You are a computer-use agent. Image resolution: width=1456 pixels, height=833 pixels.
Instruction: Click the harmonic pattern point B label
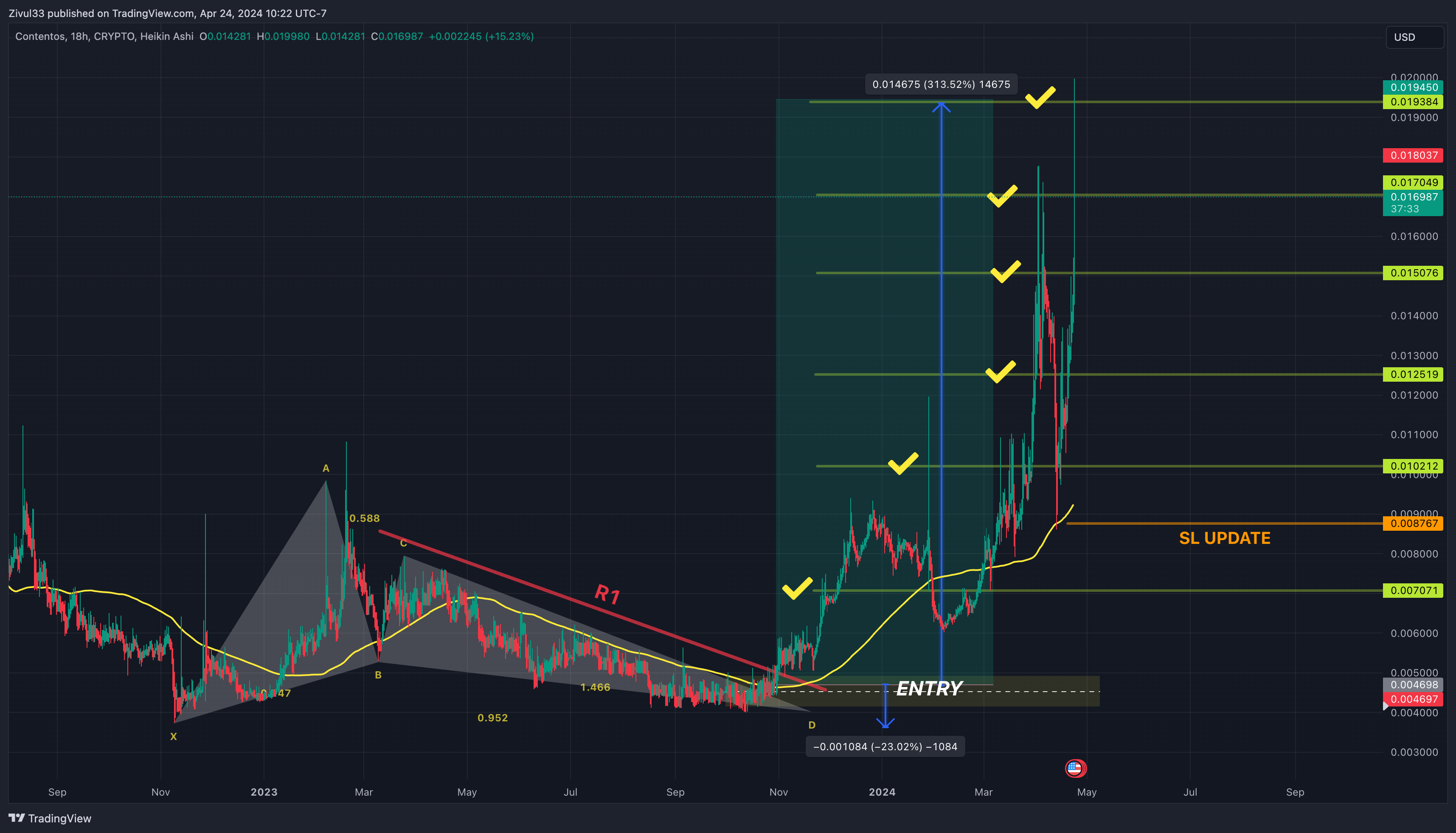point(378,675)
